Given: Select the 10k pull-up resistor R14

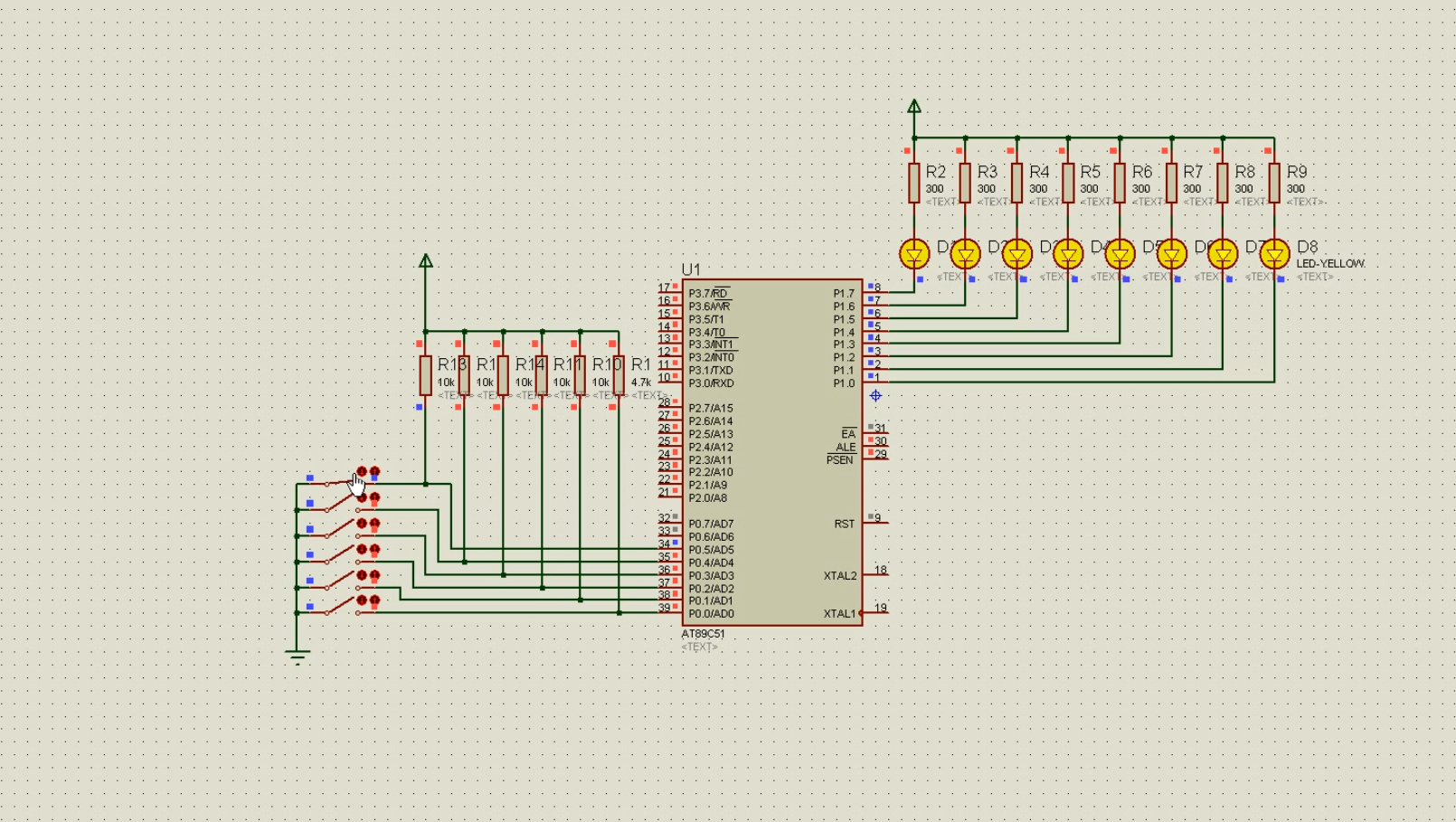Looking at the screenshot, I should (503, 375).
